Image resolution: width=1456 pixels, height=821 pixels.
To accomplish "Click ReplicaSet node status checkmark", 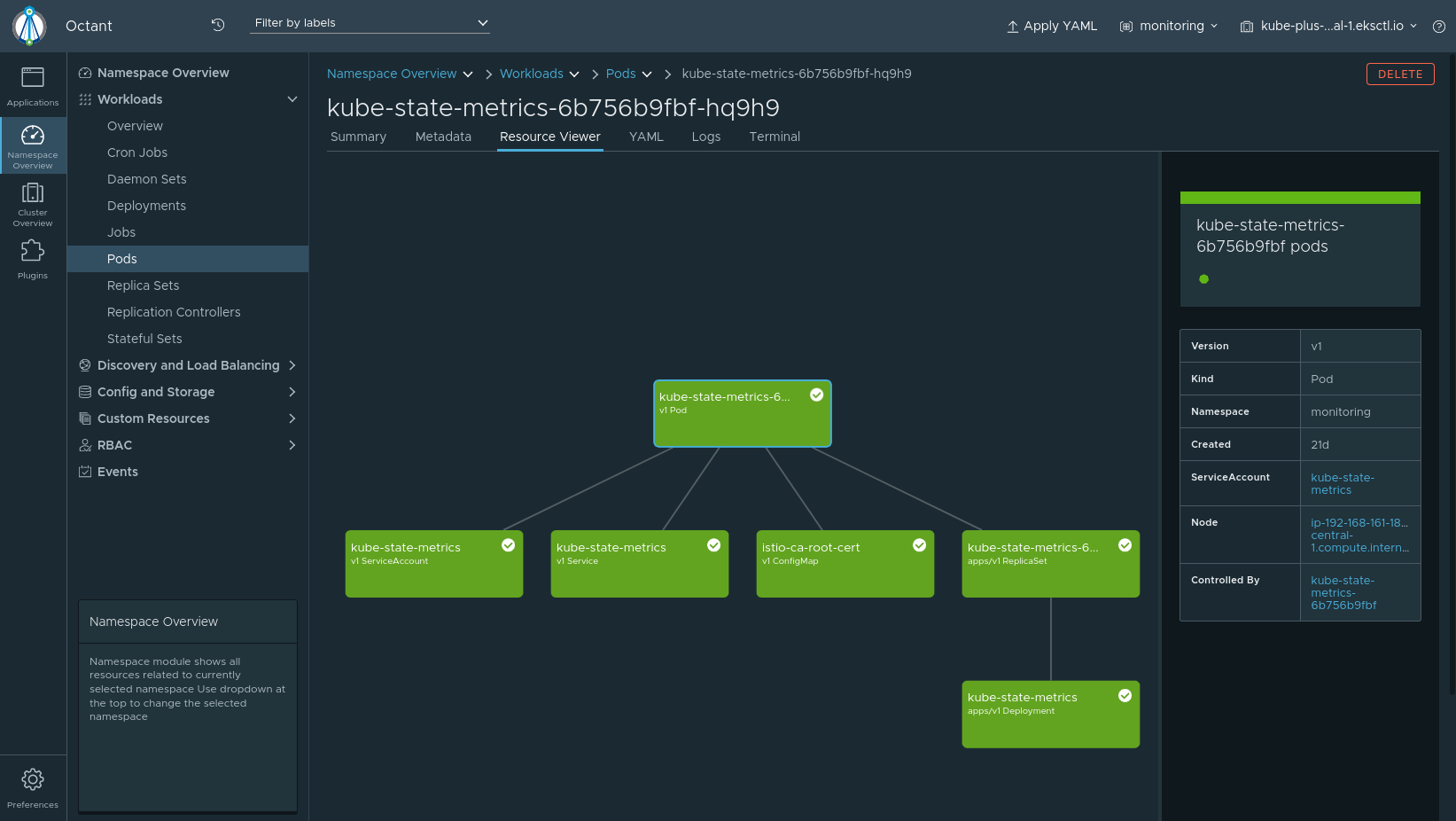I will pyautogui.click(x=1125, y=545).
